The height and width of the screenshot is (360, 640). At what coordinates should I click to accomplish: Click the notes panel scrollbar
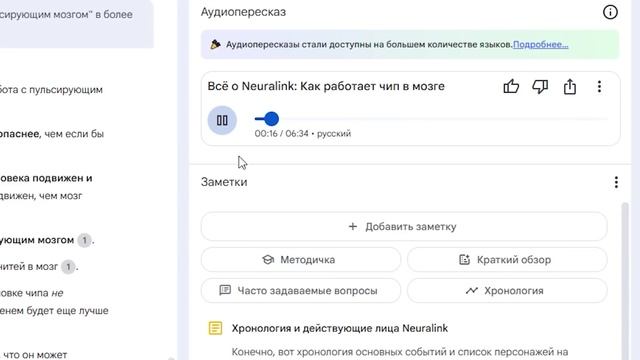624,281
